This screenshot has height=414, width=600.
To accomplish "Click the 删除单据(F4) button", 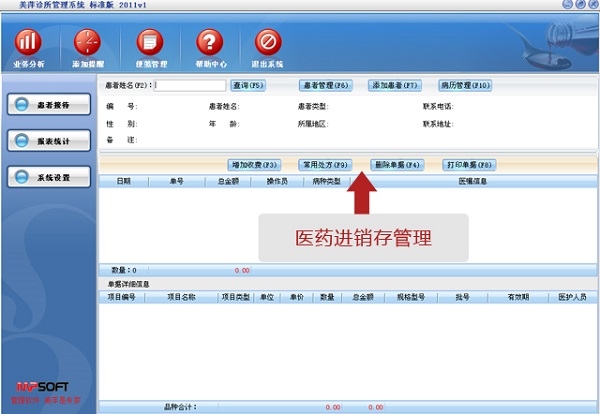I will pyautogui.click(x=397, y=165).
